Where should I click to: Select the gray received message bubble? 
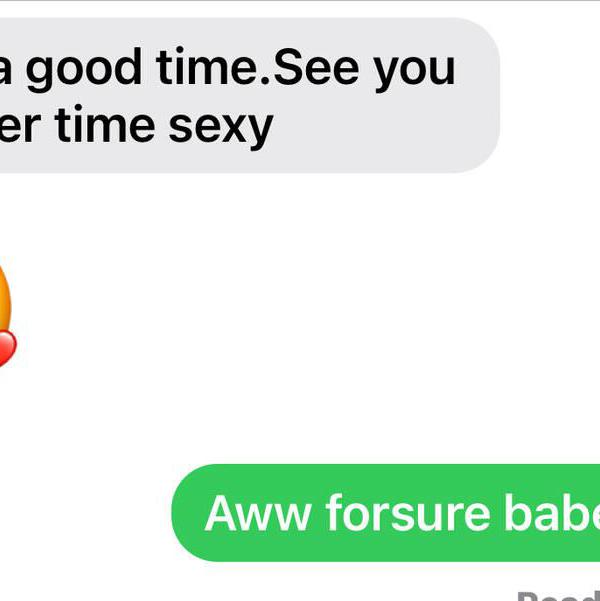[250, 95]
